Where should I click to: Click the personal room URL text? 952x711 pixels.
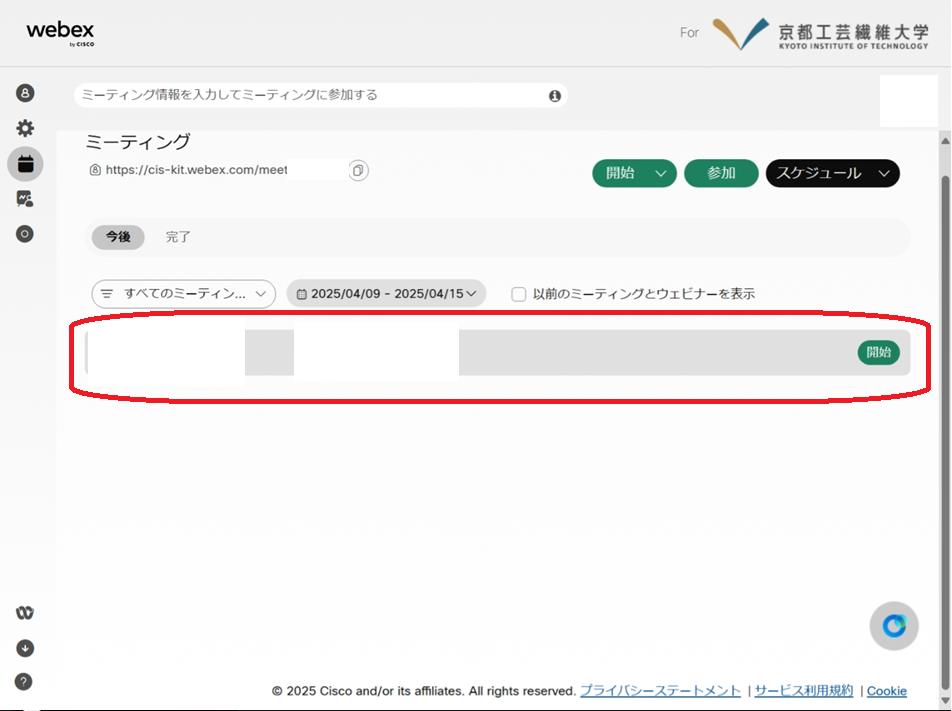196,170
